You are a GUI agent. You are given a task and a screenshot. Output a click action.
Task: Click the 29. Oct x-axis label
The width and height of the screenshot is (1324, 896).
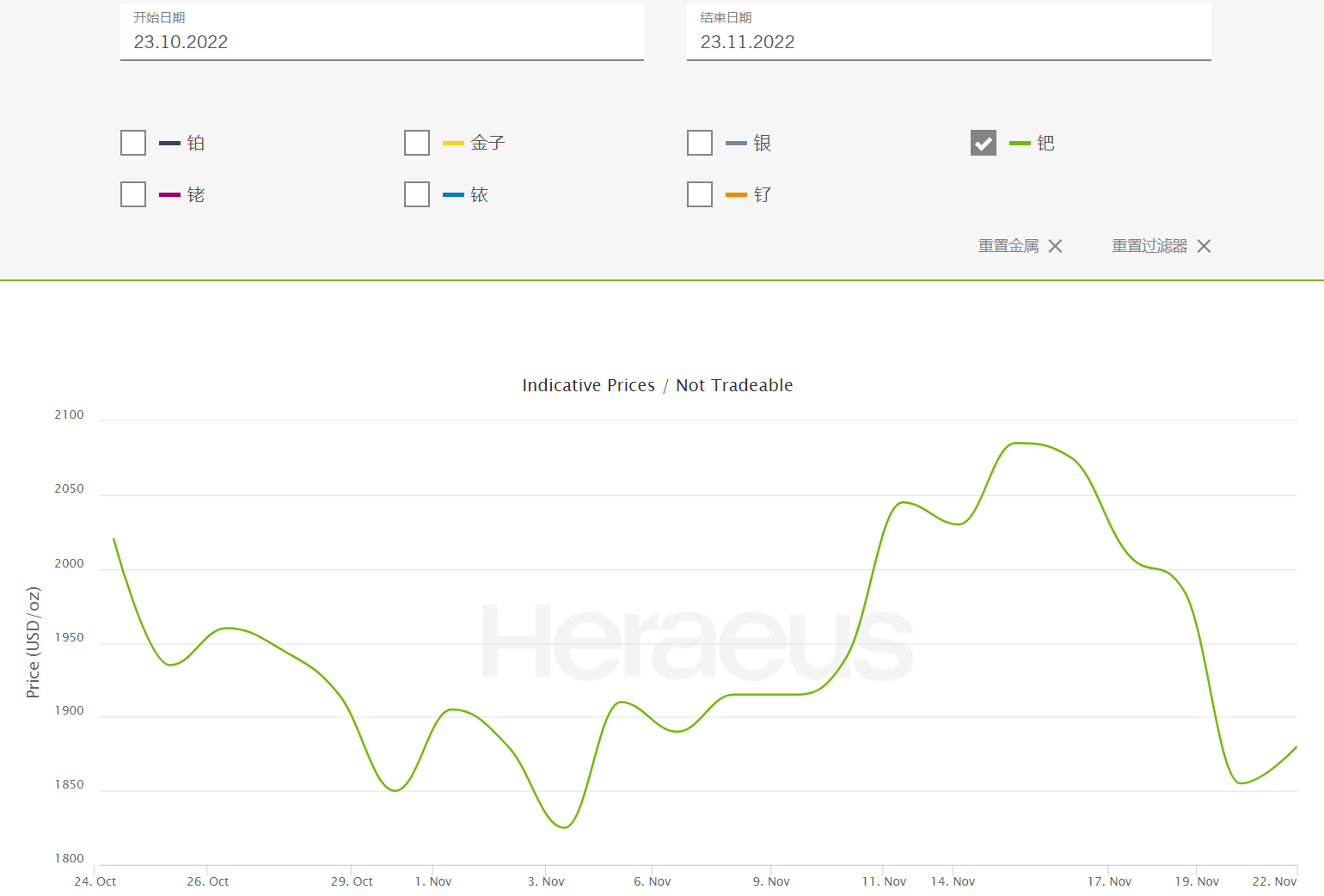(352, 881)
